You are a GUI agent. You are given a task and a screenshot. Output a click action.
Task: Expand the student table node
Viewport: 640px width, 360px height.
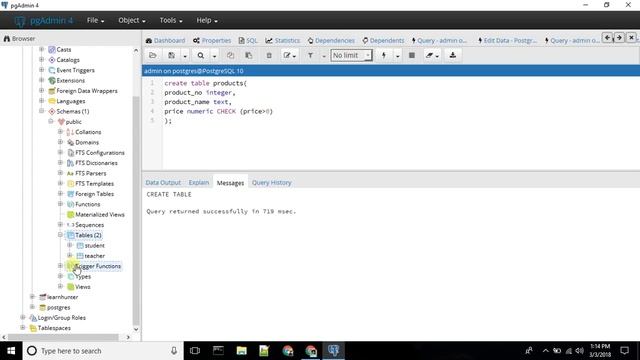69,245
